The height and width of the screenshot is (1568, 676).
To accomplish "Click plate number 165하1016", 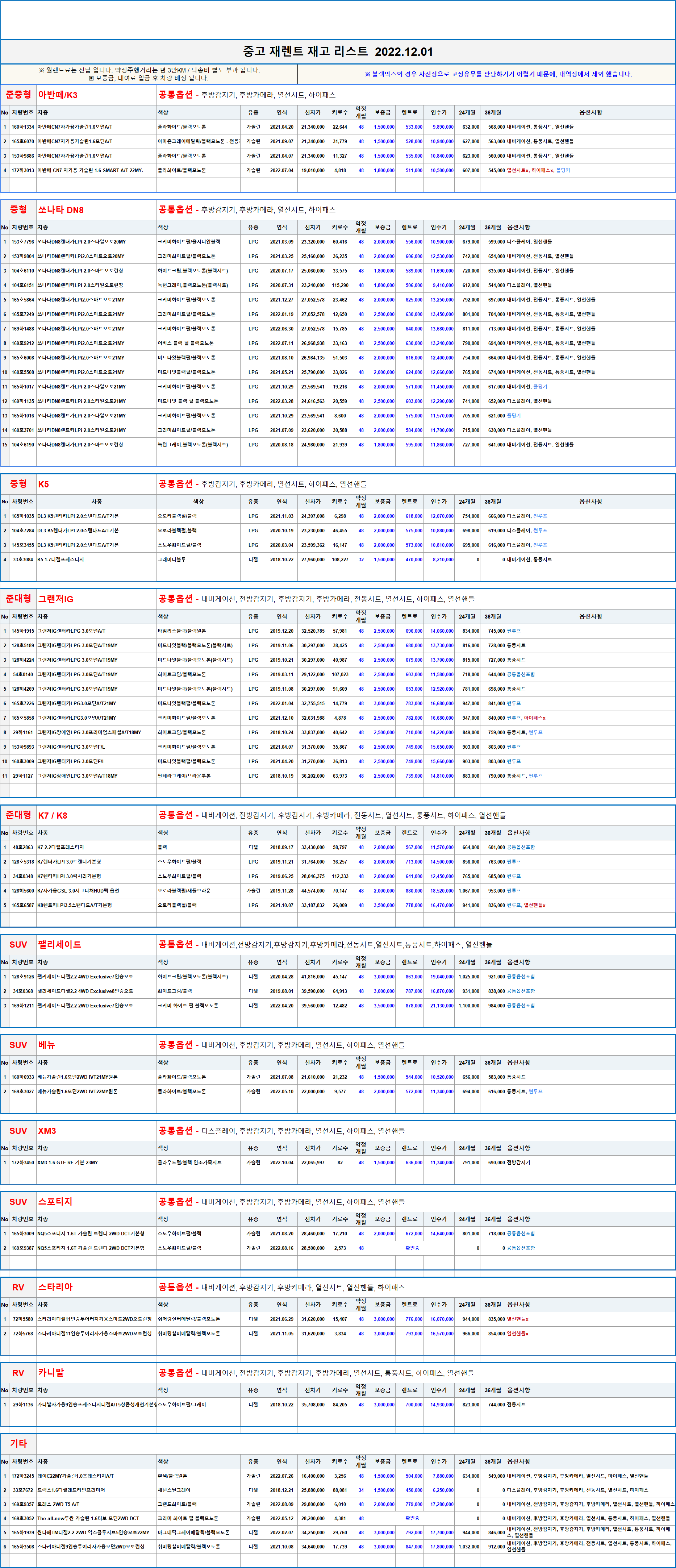I will click(x=22, y=416).
